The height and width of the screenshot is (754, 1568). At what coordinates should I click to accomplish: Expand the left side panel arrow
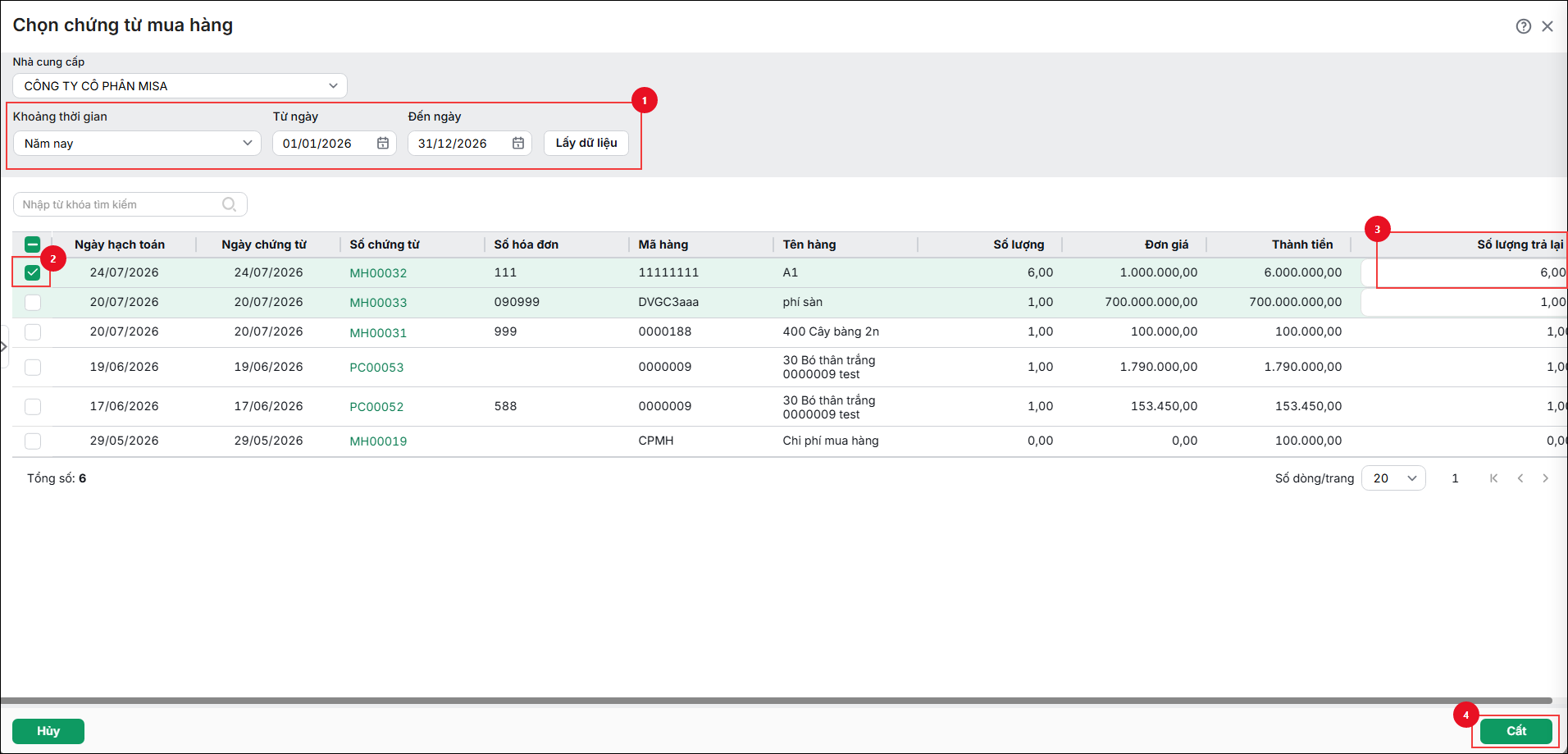[4, 346]
